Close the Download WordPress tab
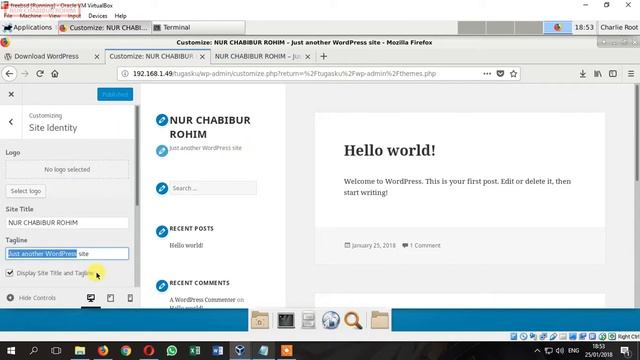 click(x=97, y=57)
